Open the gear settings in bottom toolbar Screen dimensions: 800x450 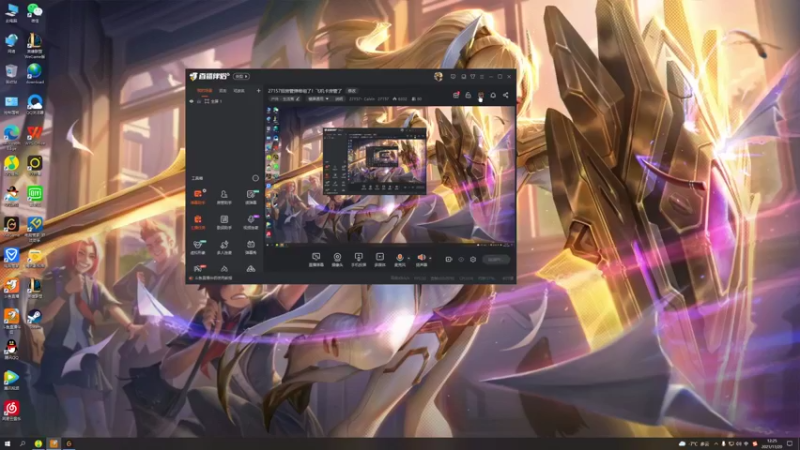click(x=473, y=259)
